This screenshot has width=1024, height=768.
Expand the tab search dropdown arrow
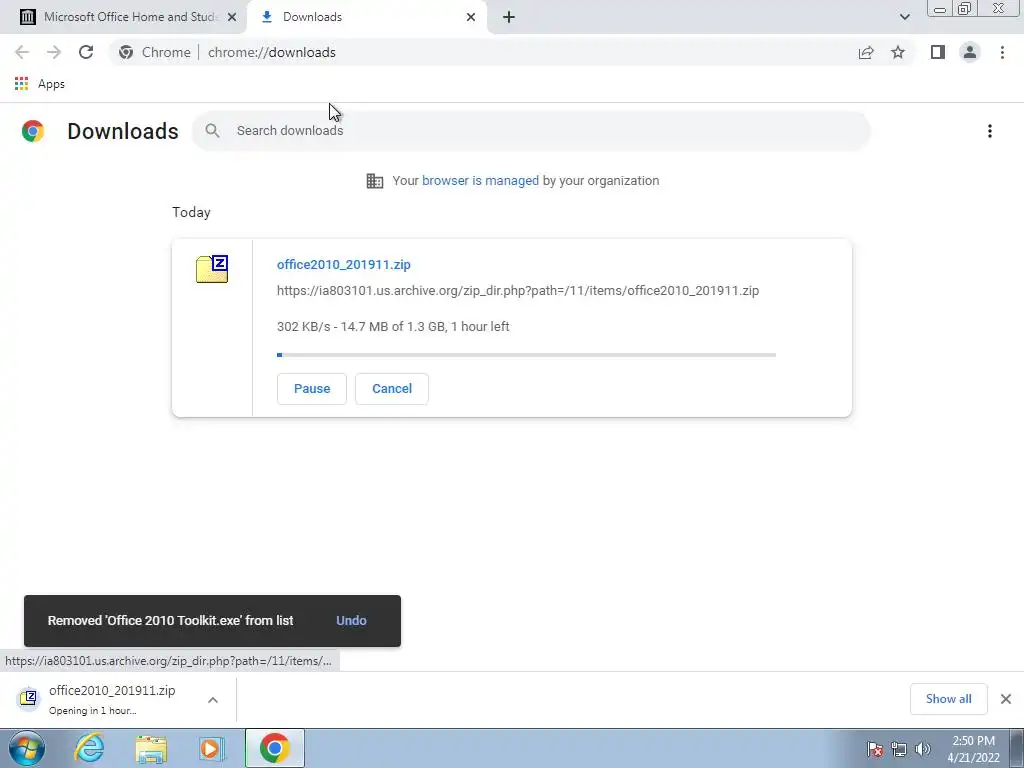(904, 17)
